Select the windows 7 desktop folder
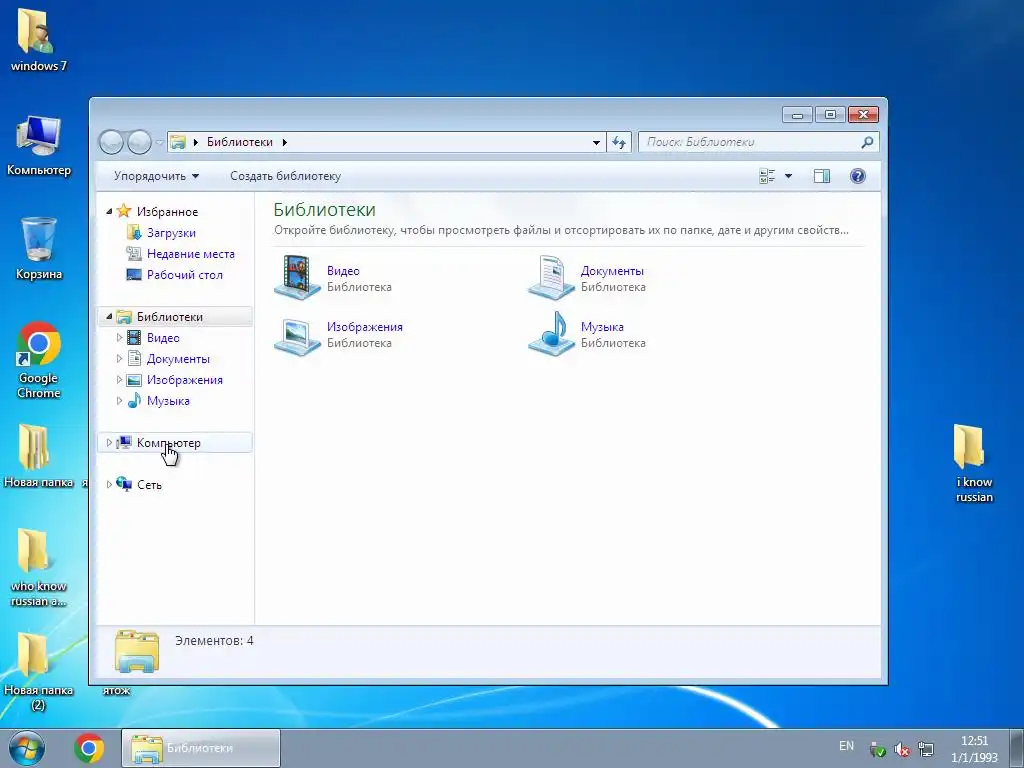The height and width of the screenshot is (768, 1024). 37,39
